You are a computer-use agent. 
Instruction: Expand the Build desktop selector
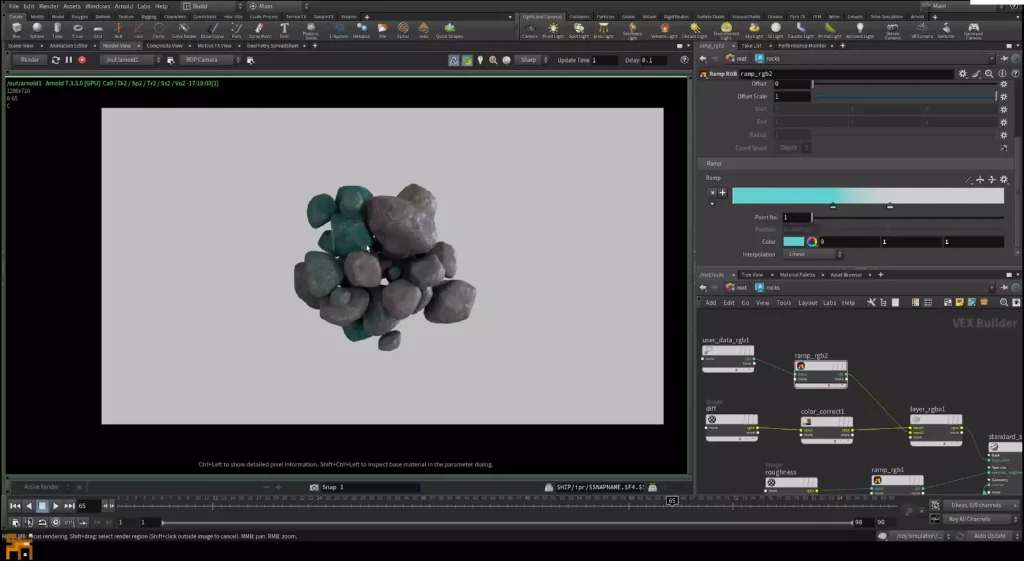[x=212, y=6]
